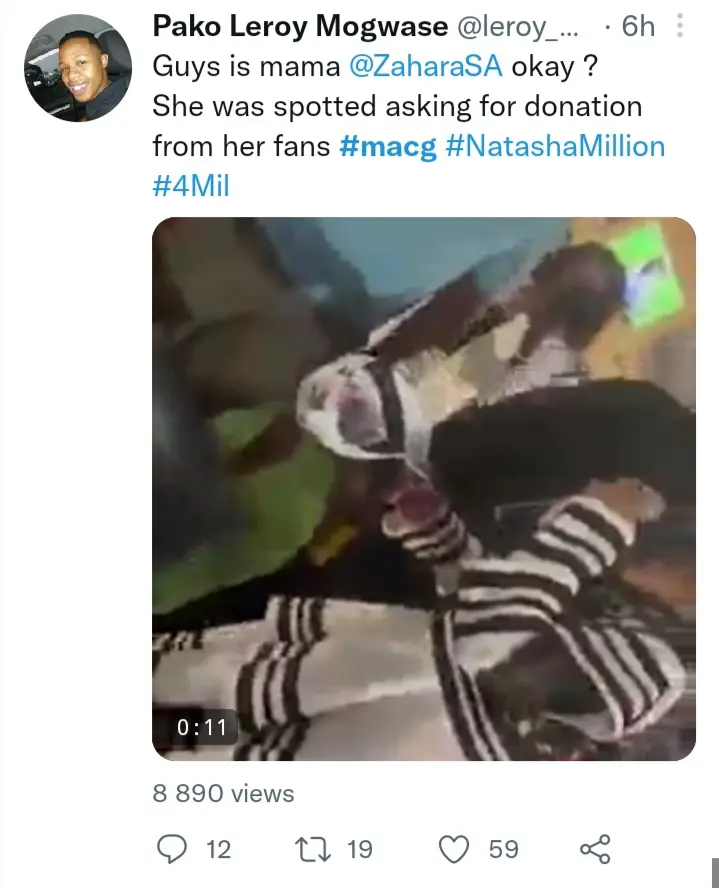The width and height of the screenshot is (719, 888).
Task: Click the 12 replies count
Action: pyautogui.click(x=219, y=849)
